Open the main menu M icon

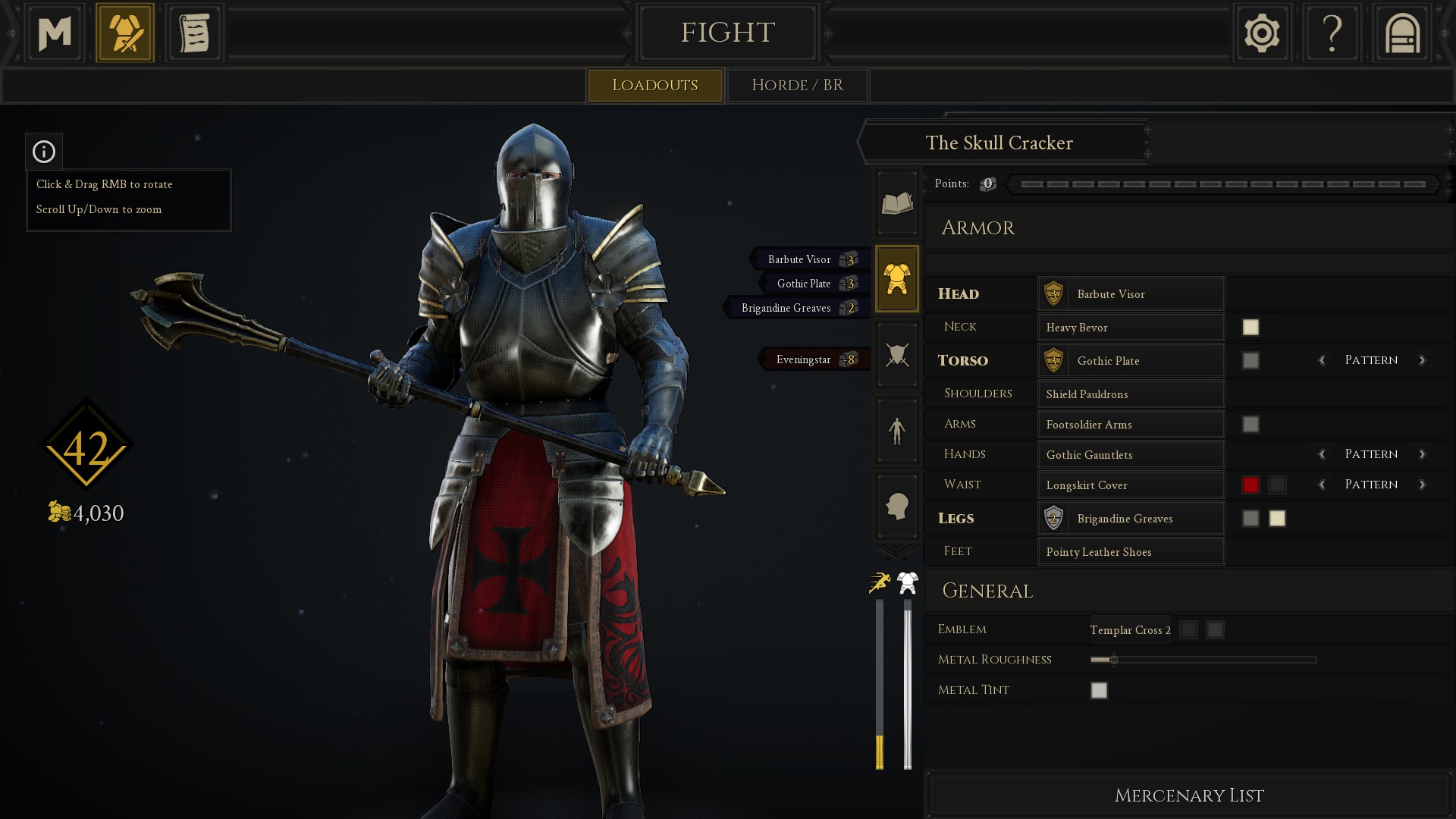pos(55,33)
